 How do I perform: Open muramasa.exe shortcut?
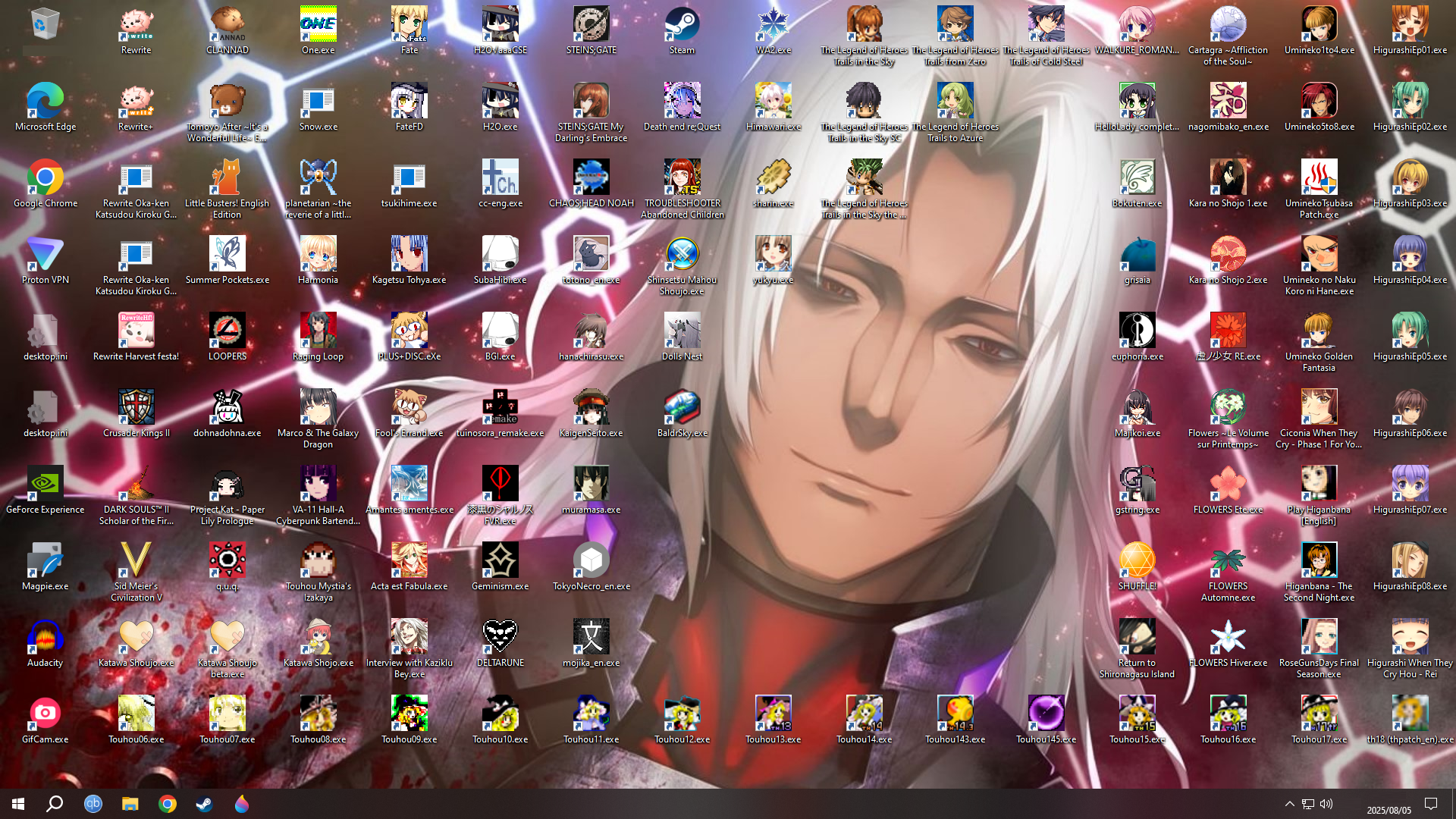(591, 490)
